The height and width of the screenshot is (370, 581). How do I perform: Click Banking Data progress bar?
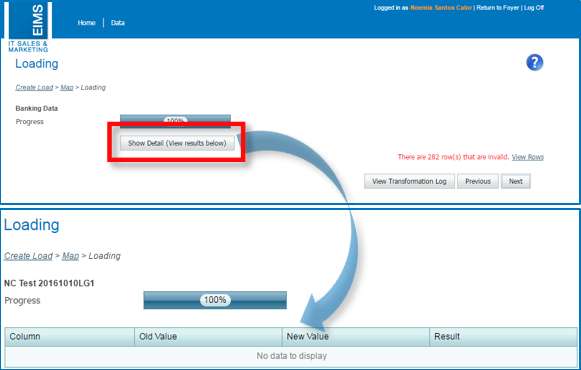175,121
